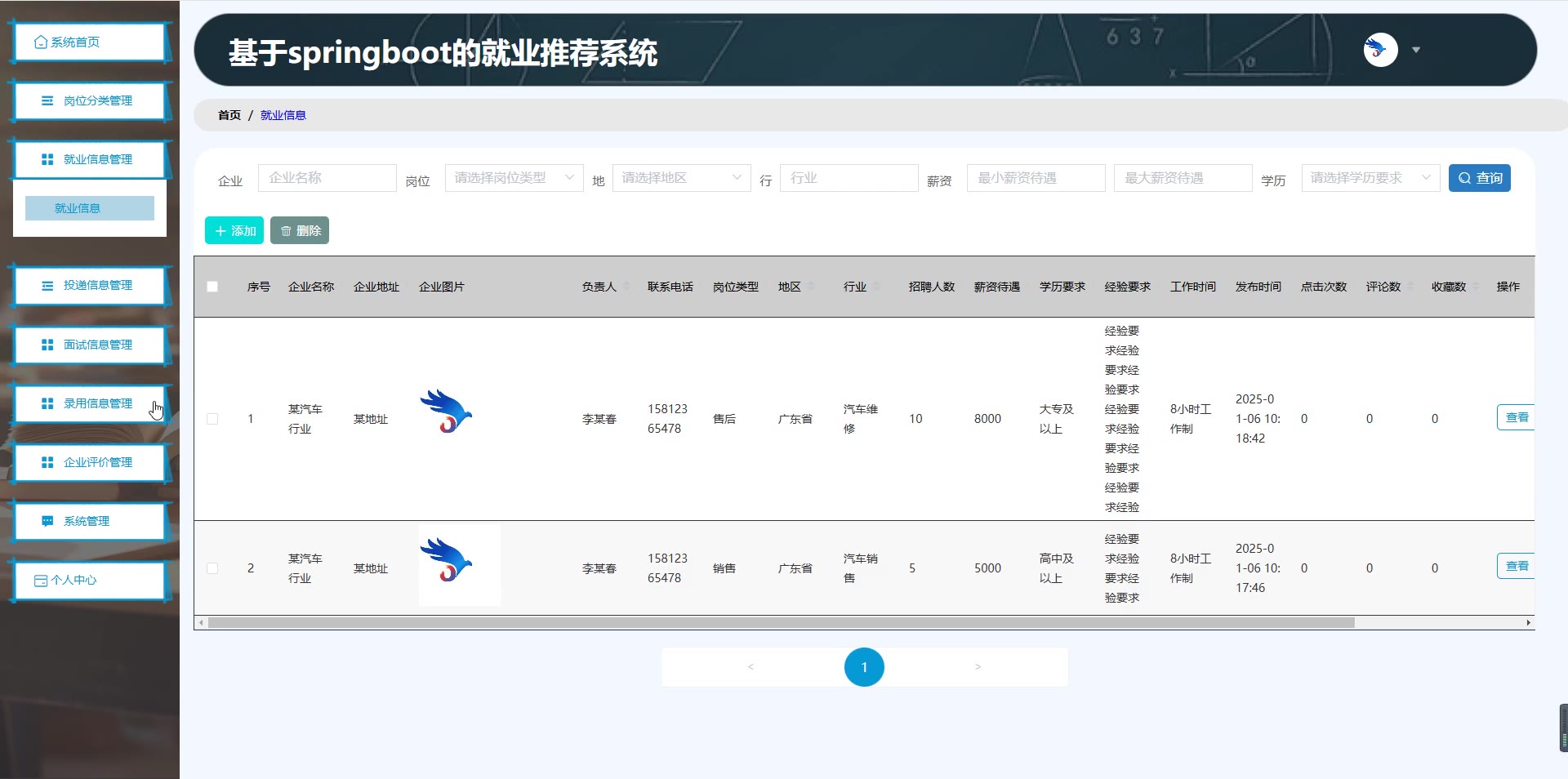
Task: Click the 岗位分类管理 list icon
Action: coord(47,101)
